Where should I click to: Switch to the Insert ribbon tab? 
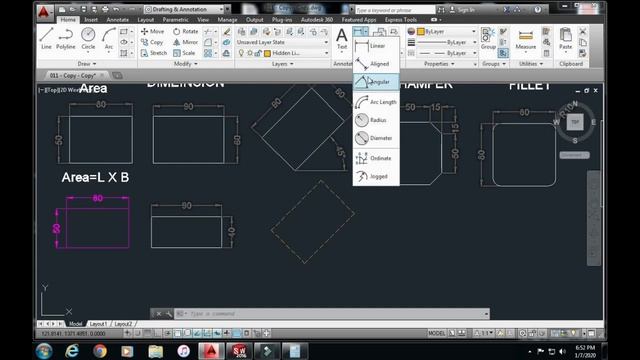(x=91, y=20)
